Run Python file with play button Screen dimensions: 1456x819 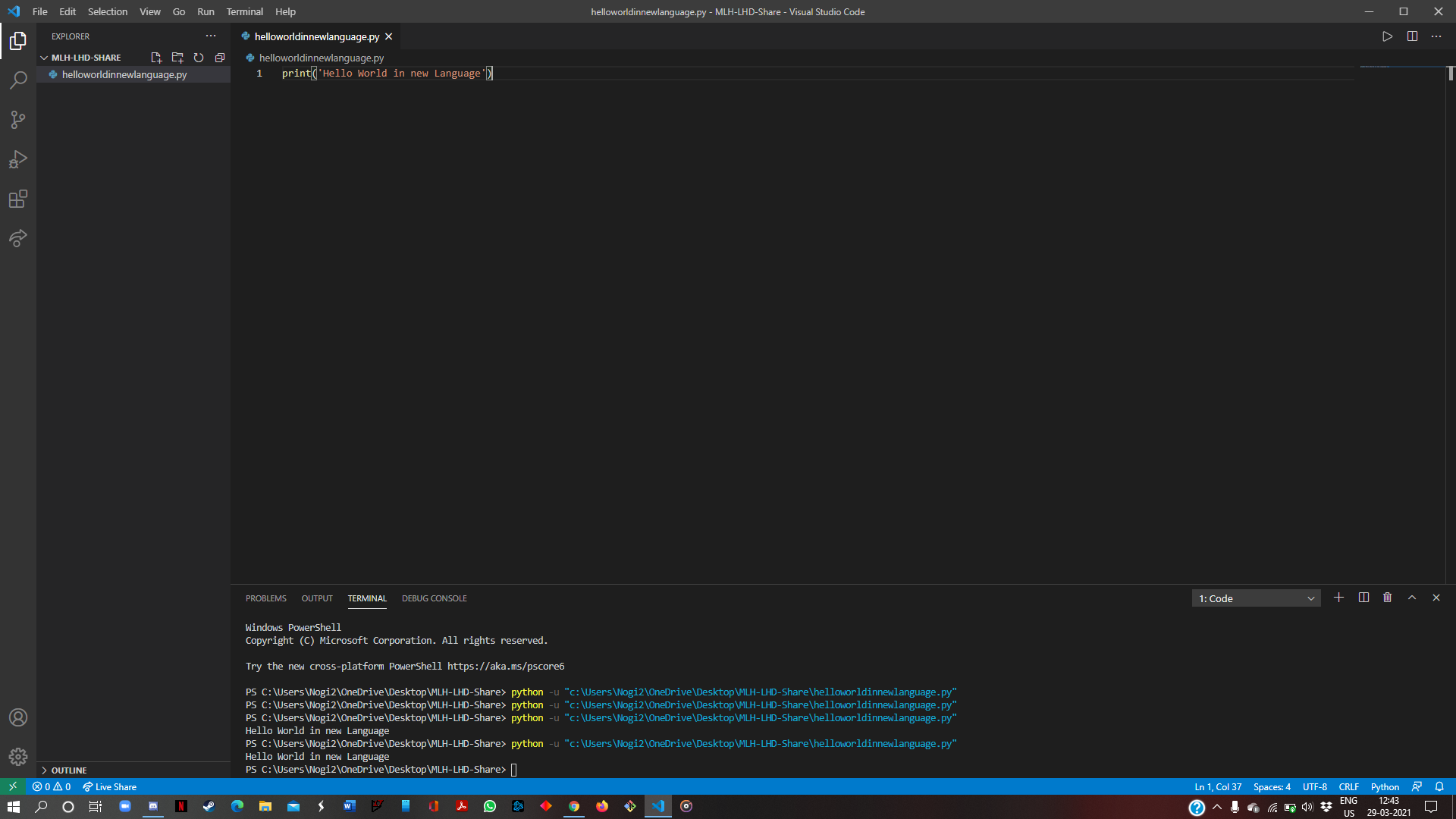[x=1387, y=36]
